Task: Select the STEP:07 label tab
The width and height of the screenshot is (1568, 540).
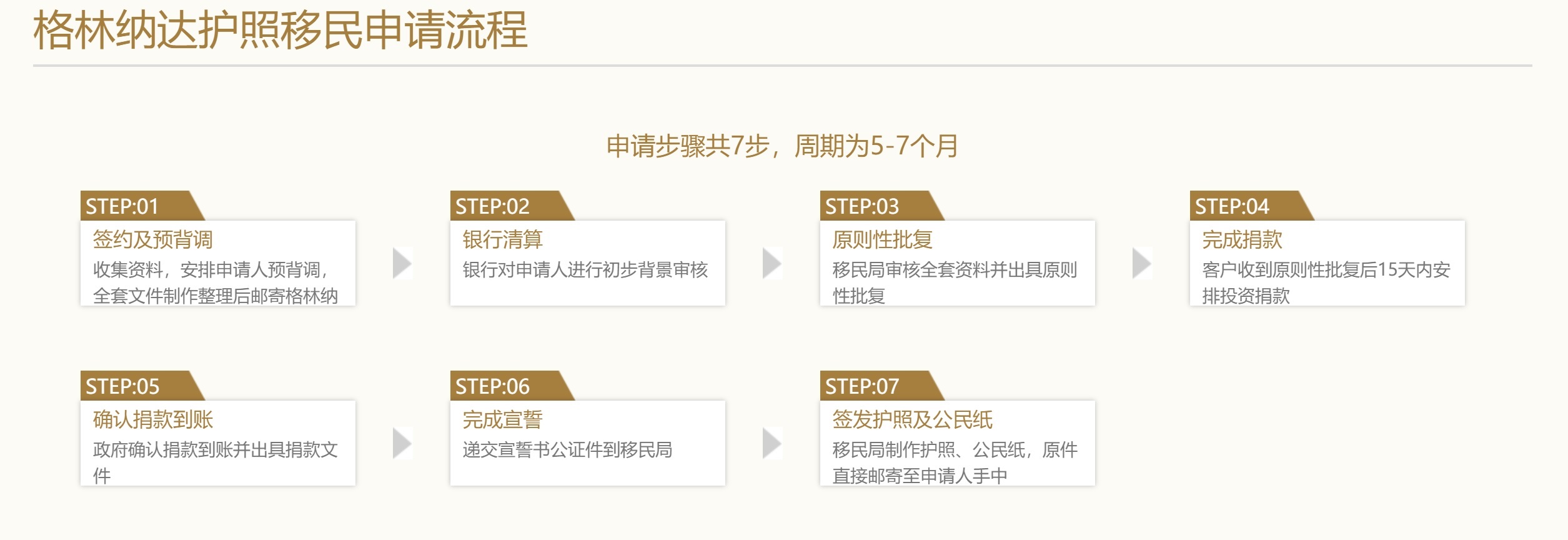Action: [x=882, y=386]
